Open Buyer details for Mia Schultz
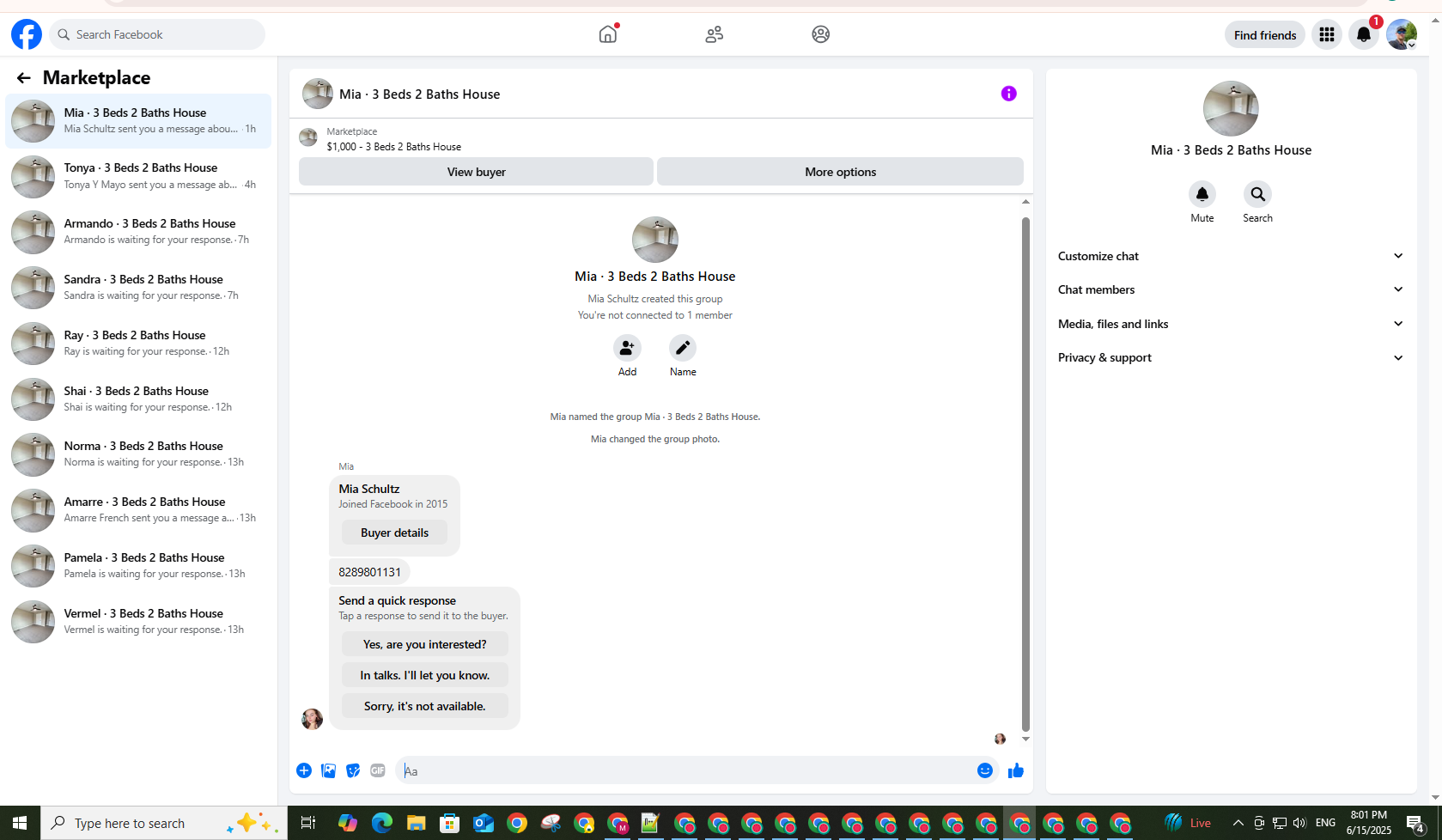The image size is (1442, 840). pos(394,533)
